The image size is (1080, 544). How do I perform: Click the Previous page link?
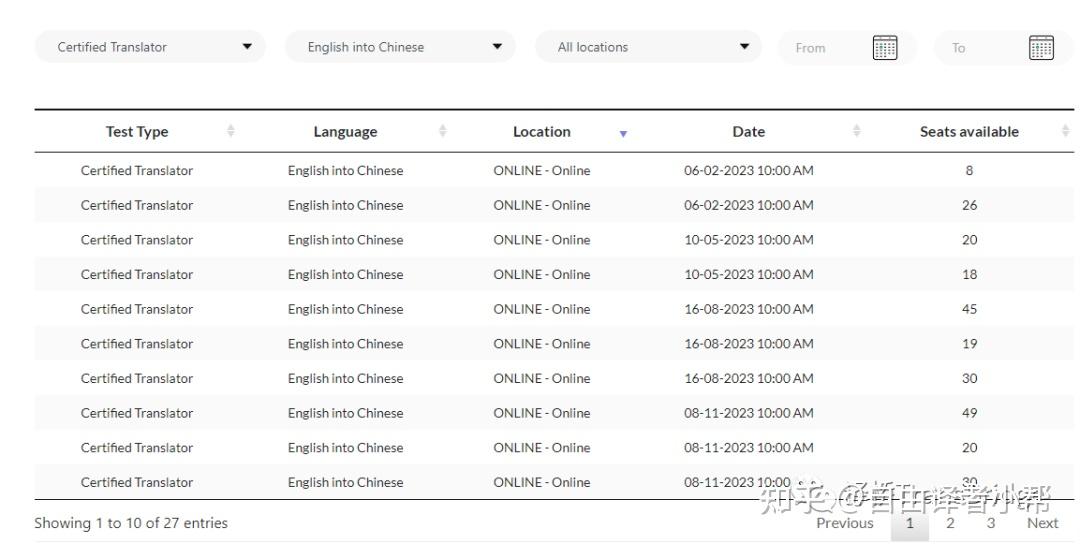(845, 523)
